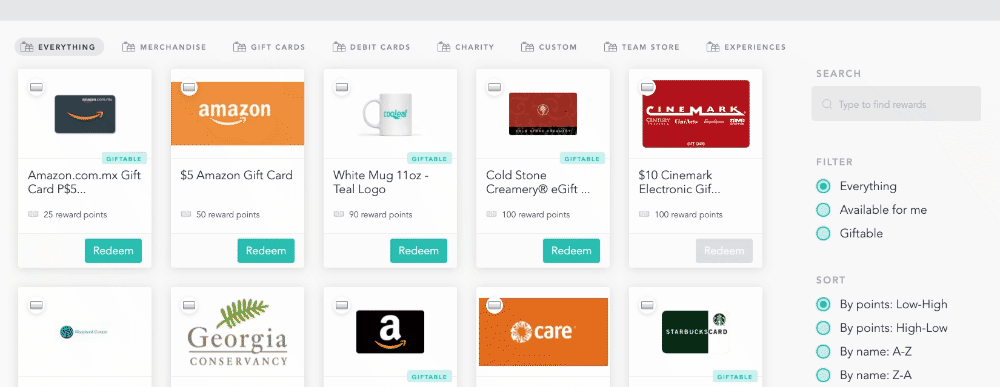Click the magnifier icon in search box

click(x=827, y=104)
